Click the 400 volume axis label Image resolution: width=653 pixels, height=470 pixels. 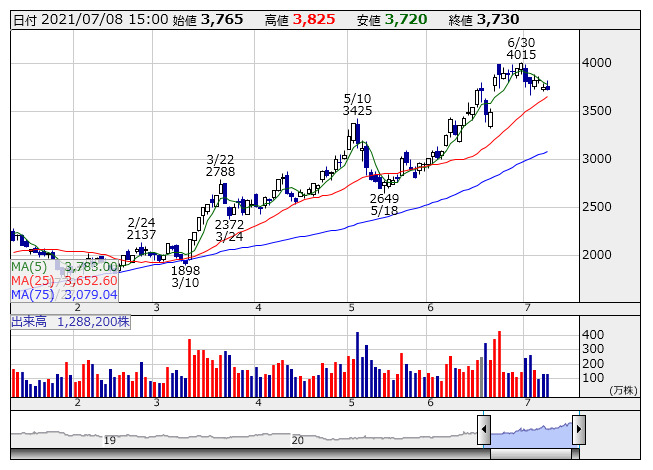(x=593, y=335)
